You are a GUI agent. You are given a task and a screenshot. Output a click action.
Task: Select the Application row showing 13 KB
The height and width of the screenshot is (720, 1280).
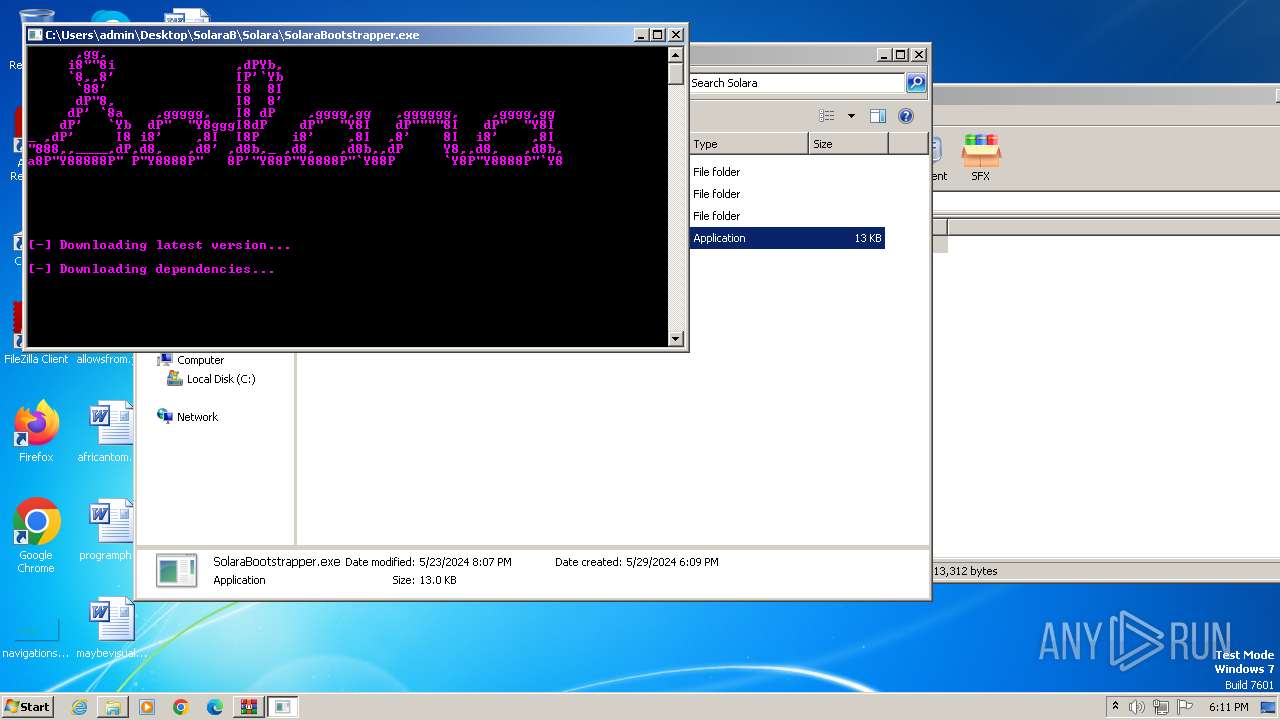coord(787,238)
